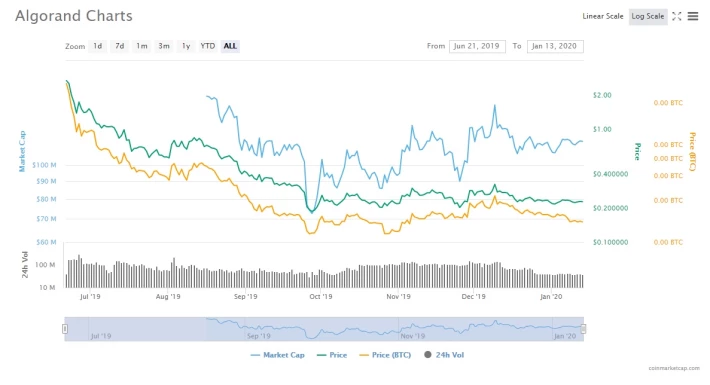Set zoom to 1d
Image resolution: width=710 pixels, height=385 pixels.
tap(97, 46)
